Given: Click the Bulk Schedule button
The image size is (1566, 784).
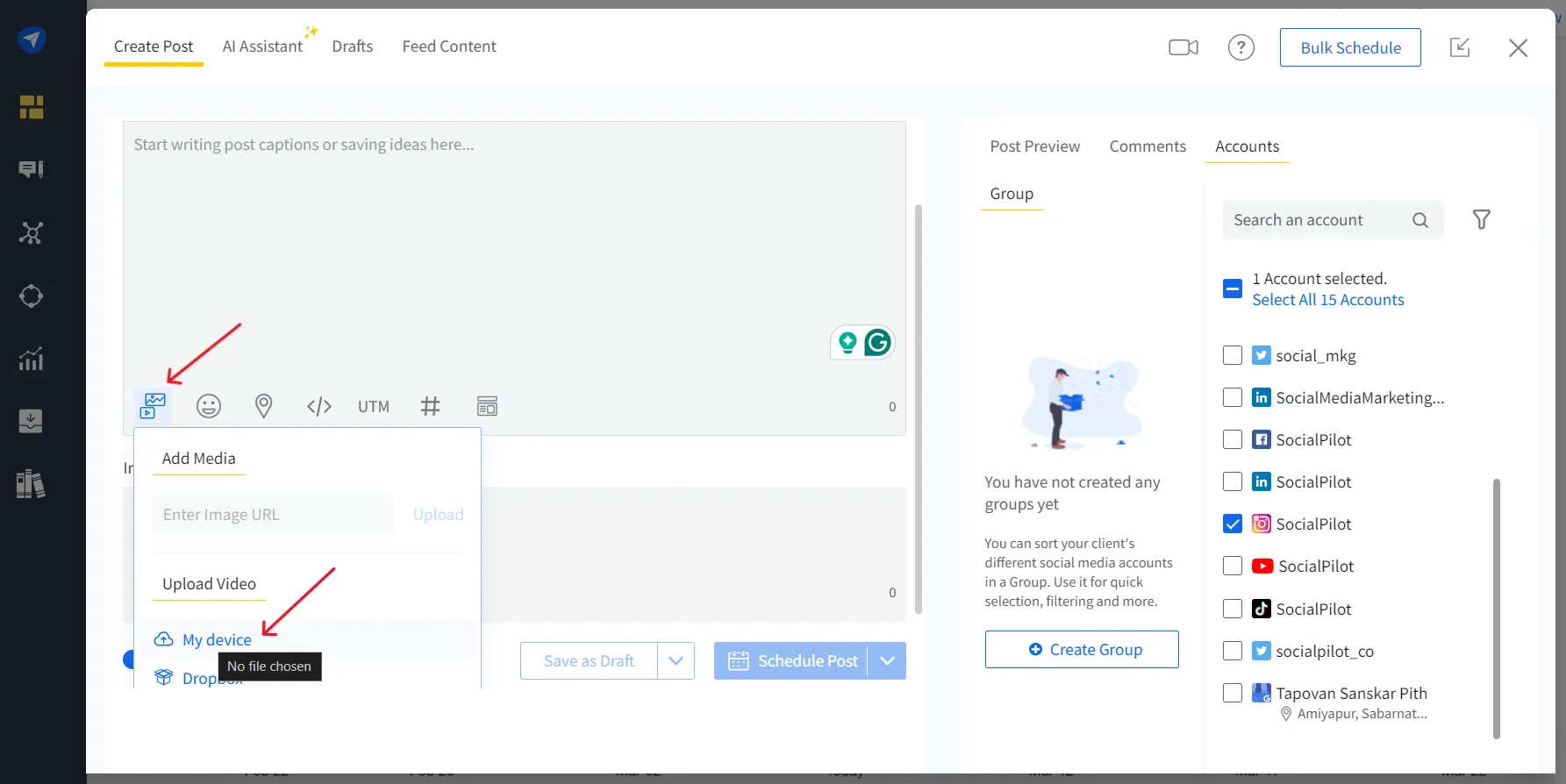Looking at the screenshot, I should pyautogui.click(x=1350, y=47).
